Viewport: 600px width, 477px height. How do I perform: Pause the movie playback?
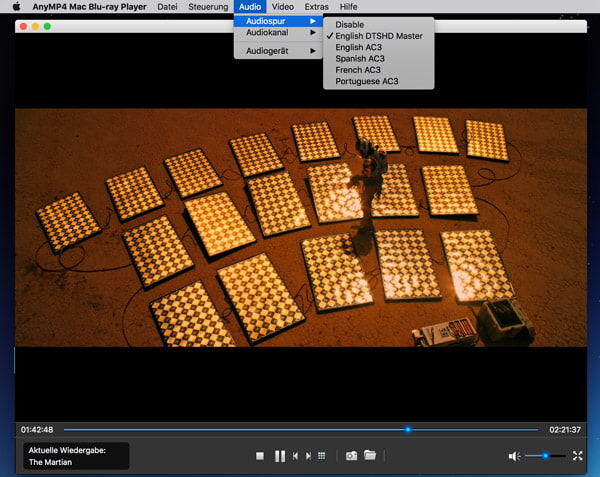[x=280, y=456]
